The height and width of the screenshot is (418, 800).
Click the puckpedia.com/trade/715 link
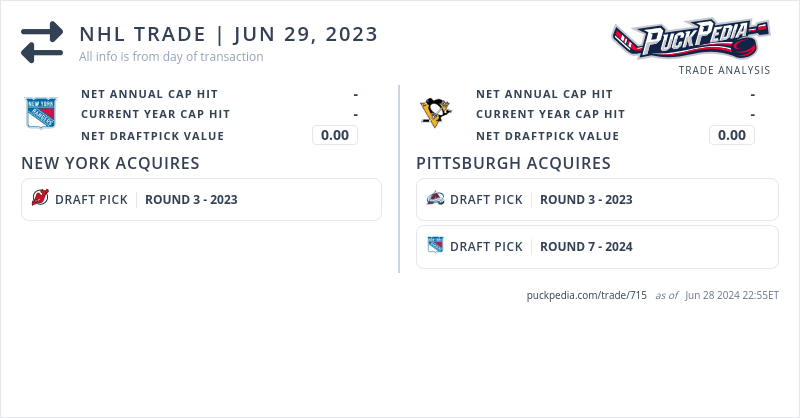click(x=586, y=296)
